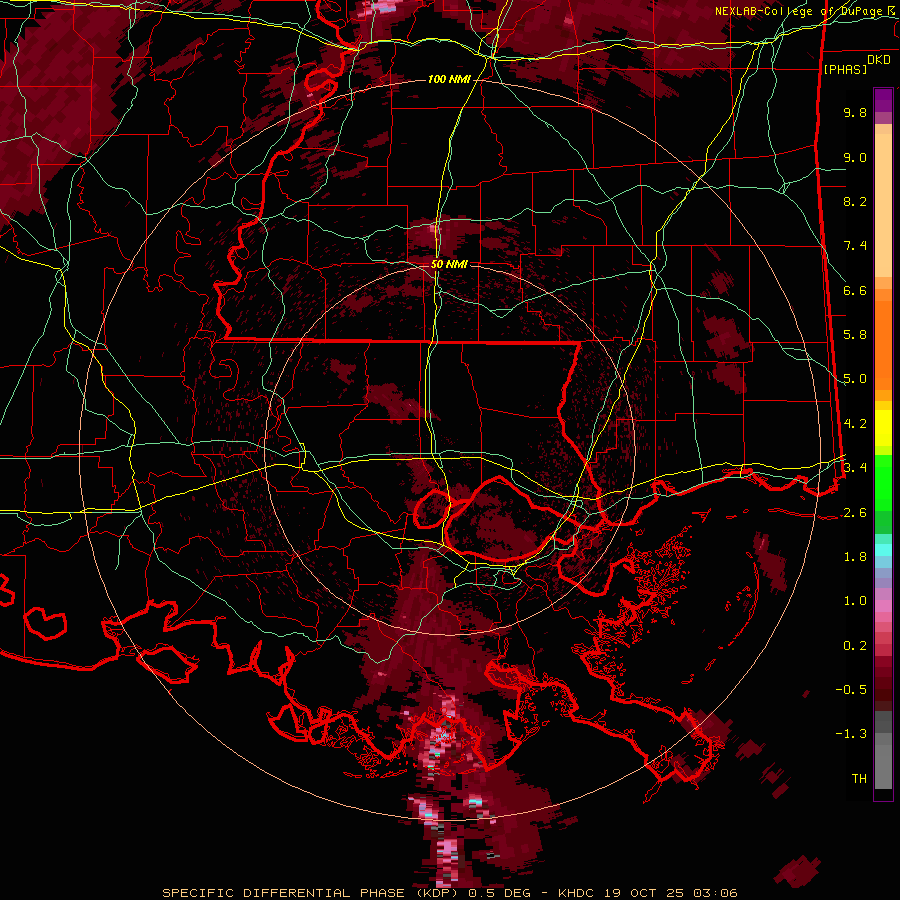Click the [PHAS] legend label
The width and height of the screenshot is (900, 900).
point(845,69)
